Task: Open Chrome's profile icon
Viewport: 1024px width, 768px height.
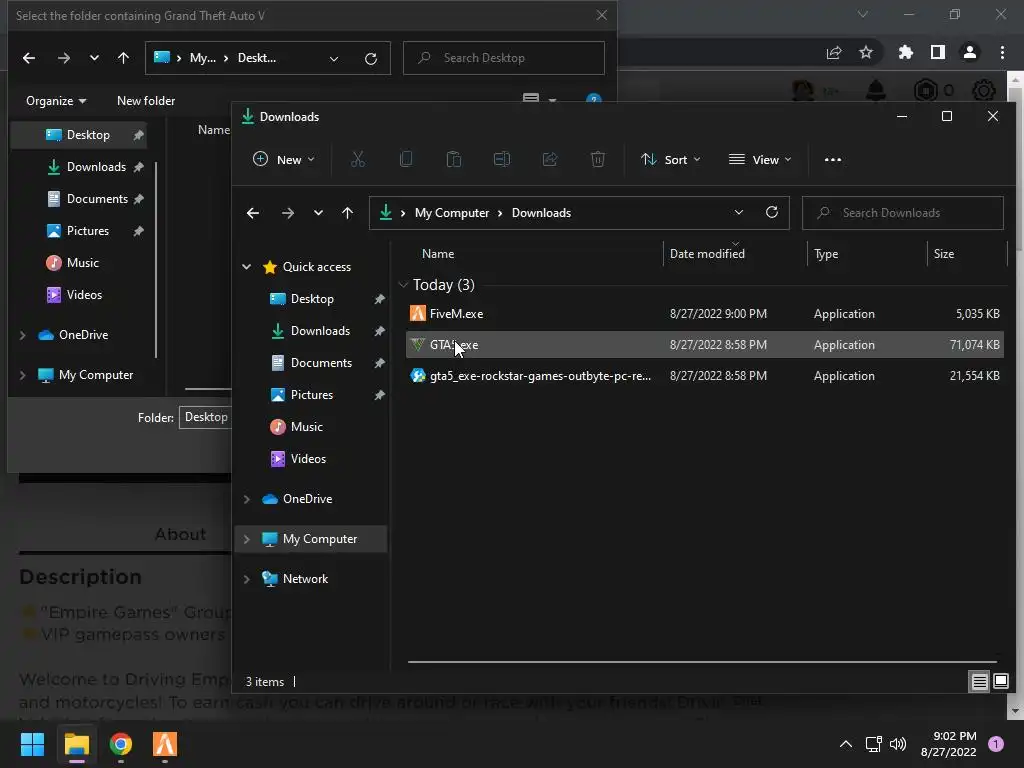Action: pos(970,52)
